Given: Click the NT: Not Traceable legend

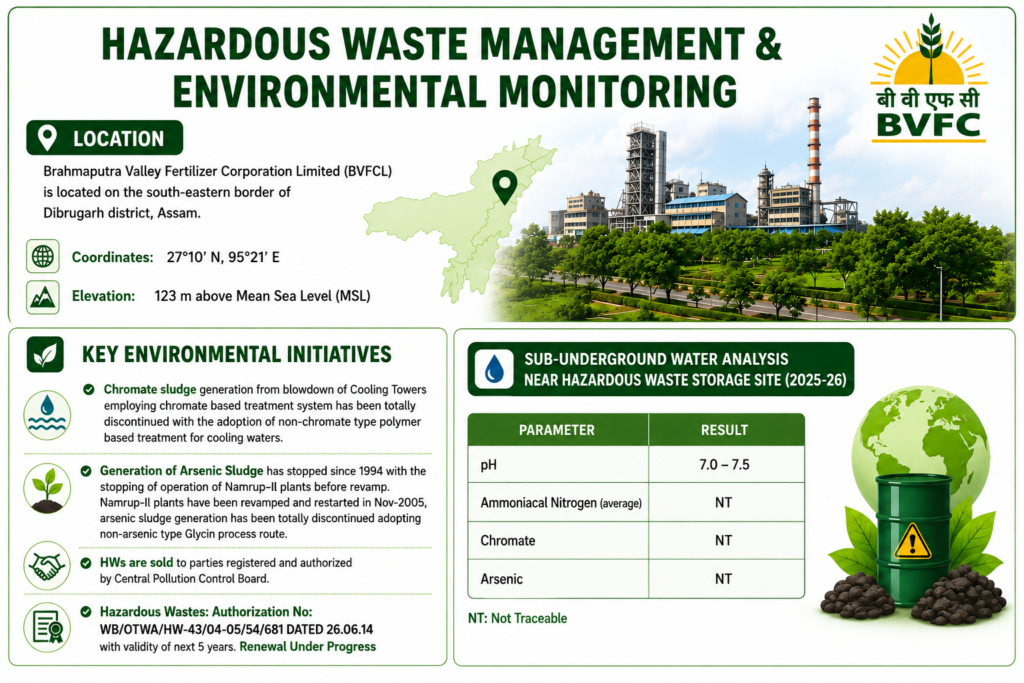Looking at the screenshot, I should pos(517,618).
